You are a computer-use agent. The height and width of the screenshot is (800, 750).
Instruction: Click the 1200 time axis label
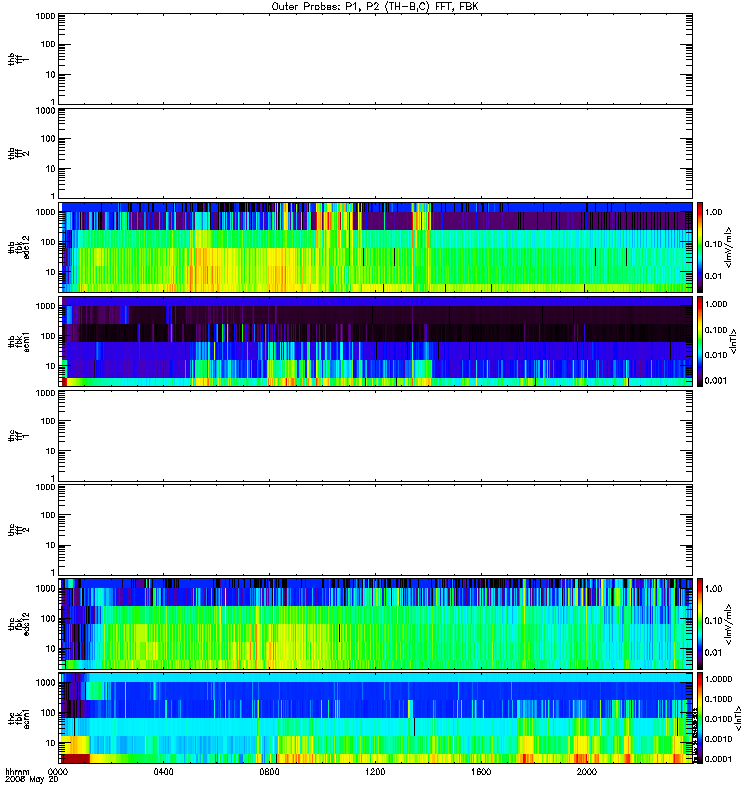(x=375, y=772)
